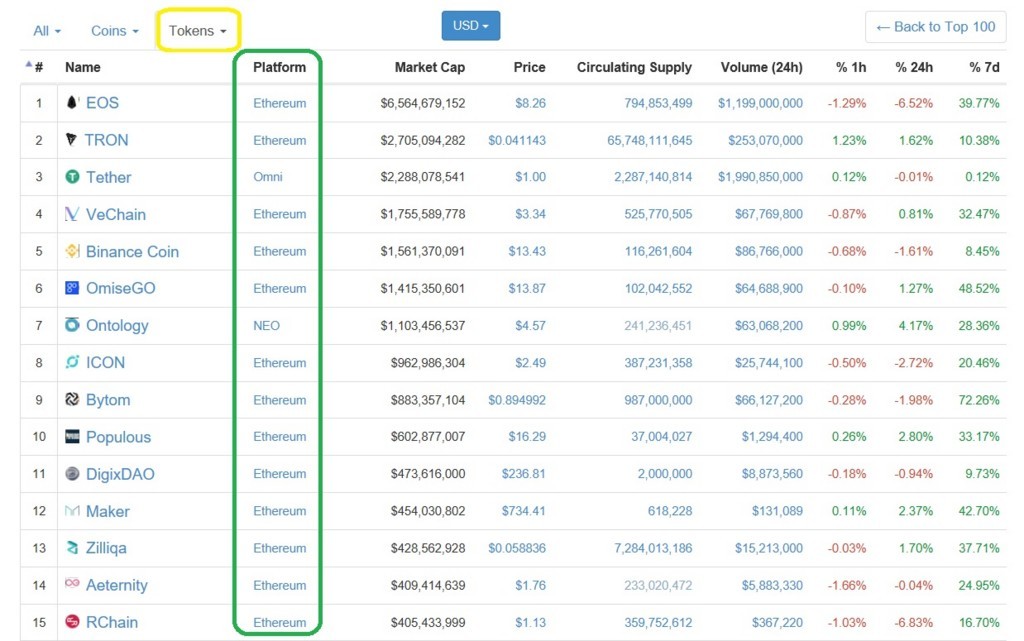The width and height of the screenshot is (1024, 641).
Task: Click the Zilliqa logo icon
Action: coord(72,548)
